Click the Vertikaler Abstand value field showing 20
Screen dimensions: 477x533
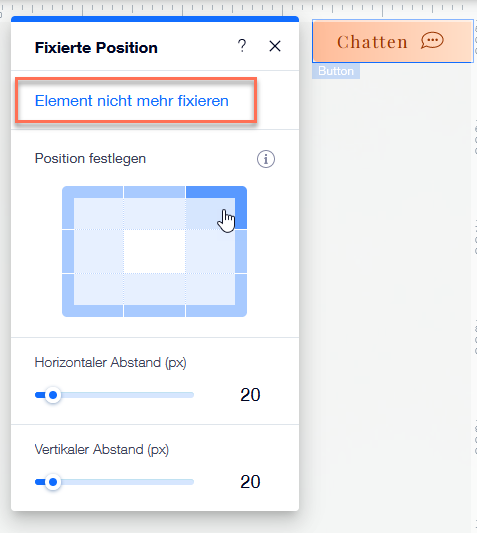pyautogui.click(x=250, y=482)
